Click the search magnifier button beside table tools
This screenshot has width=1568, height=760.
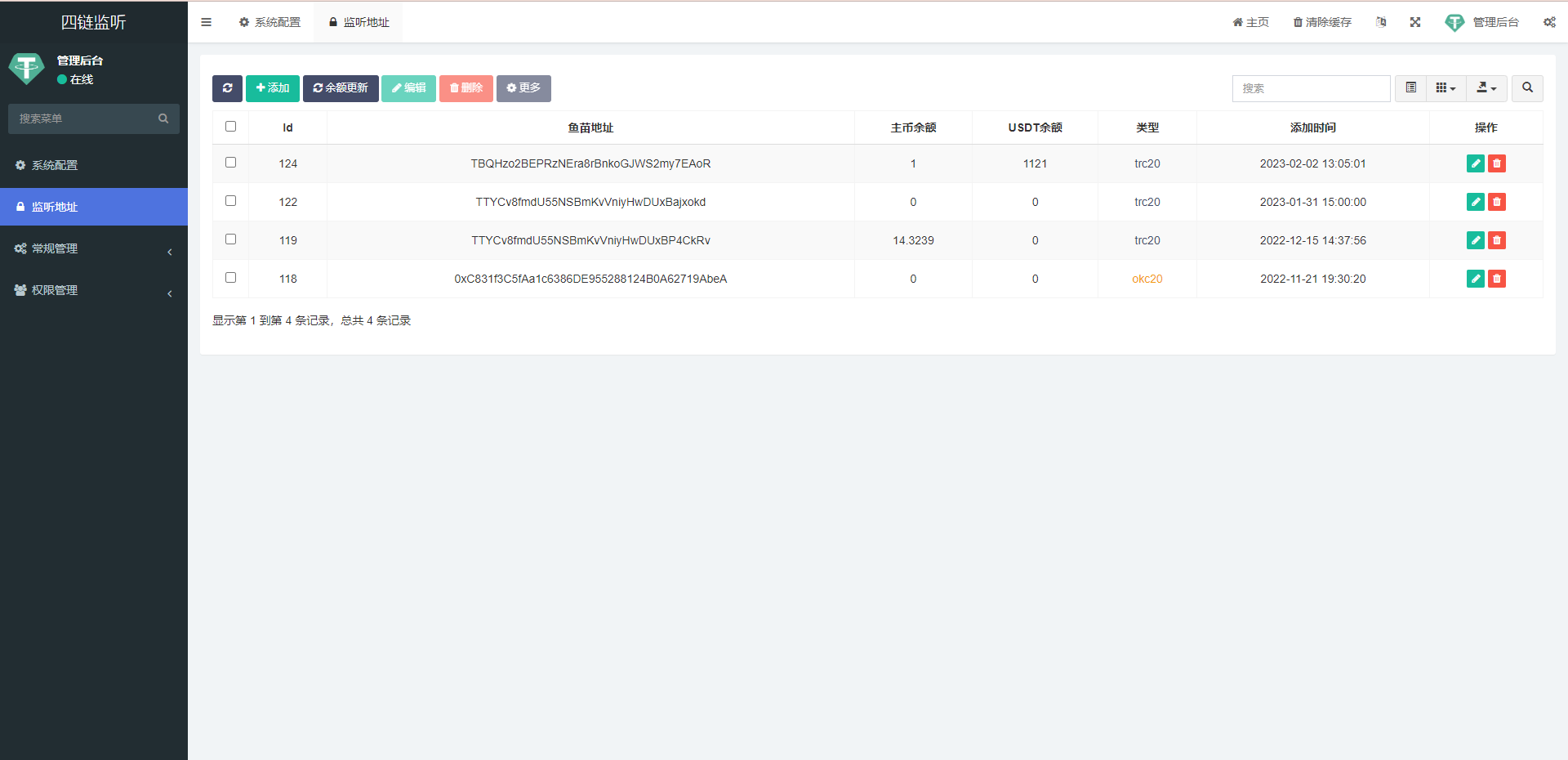[x=1527, y=88]
